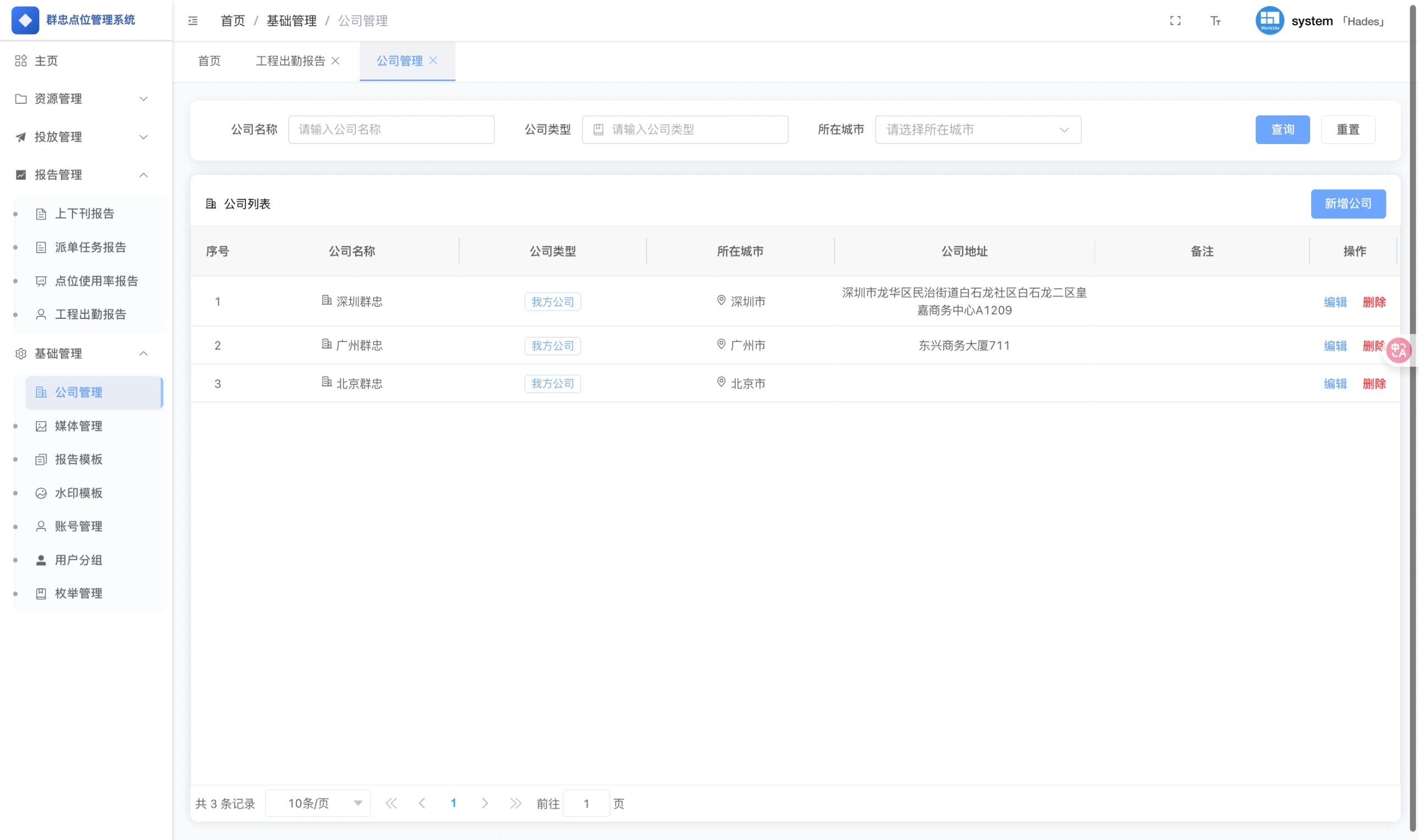Open the 所在城市 city dropdown
The image size is (1419, 840).
pyautogui.click(x=977, y=130)
